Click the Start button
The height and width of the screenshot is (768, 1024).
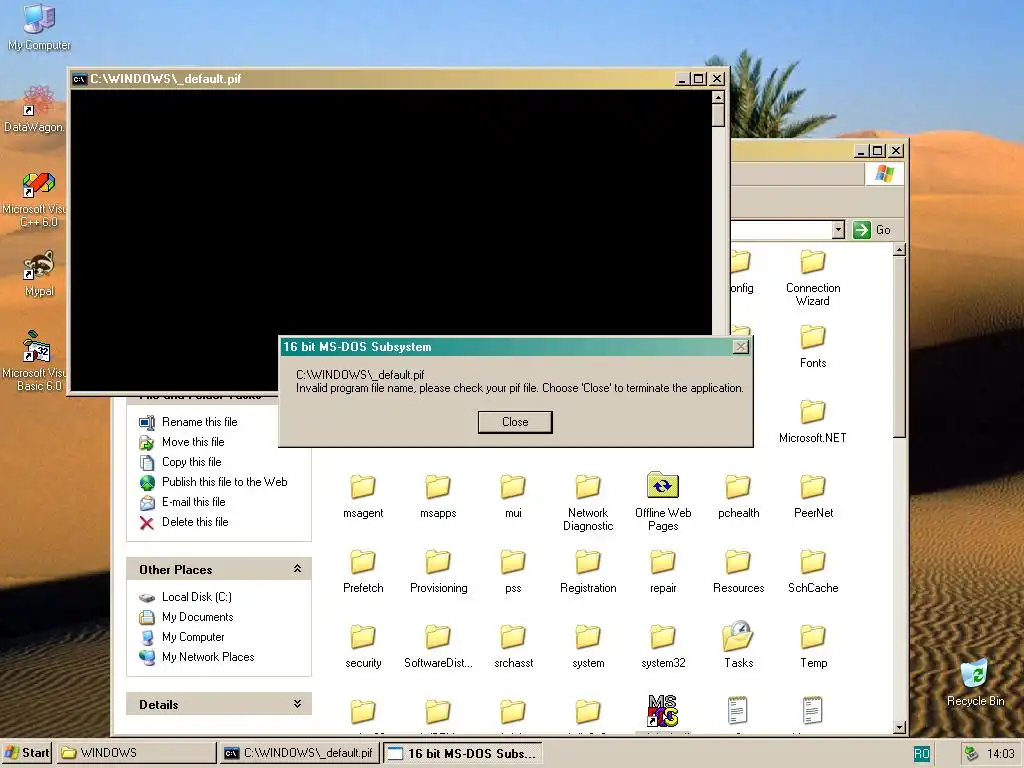pyautogui.click(x=26, y=753)
